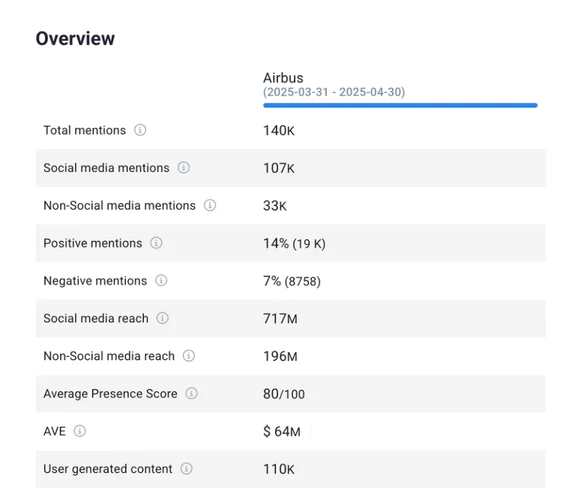Click the Non-Social media reach label
The image size is (588, 500).
click(x=109, y=356)
